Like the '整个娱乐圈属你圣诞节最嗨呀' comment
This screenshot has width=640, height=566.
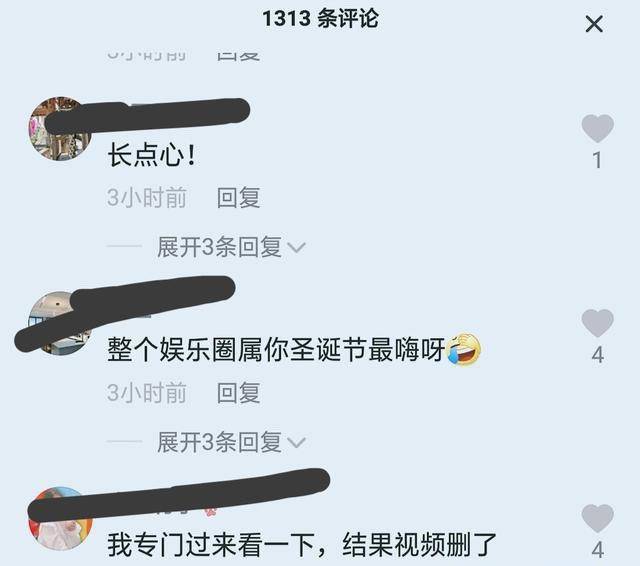[x=598, y=323]
